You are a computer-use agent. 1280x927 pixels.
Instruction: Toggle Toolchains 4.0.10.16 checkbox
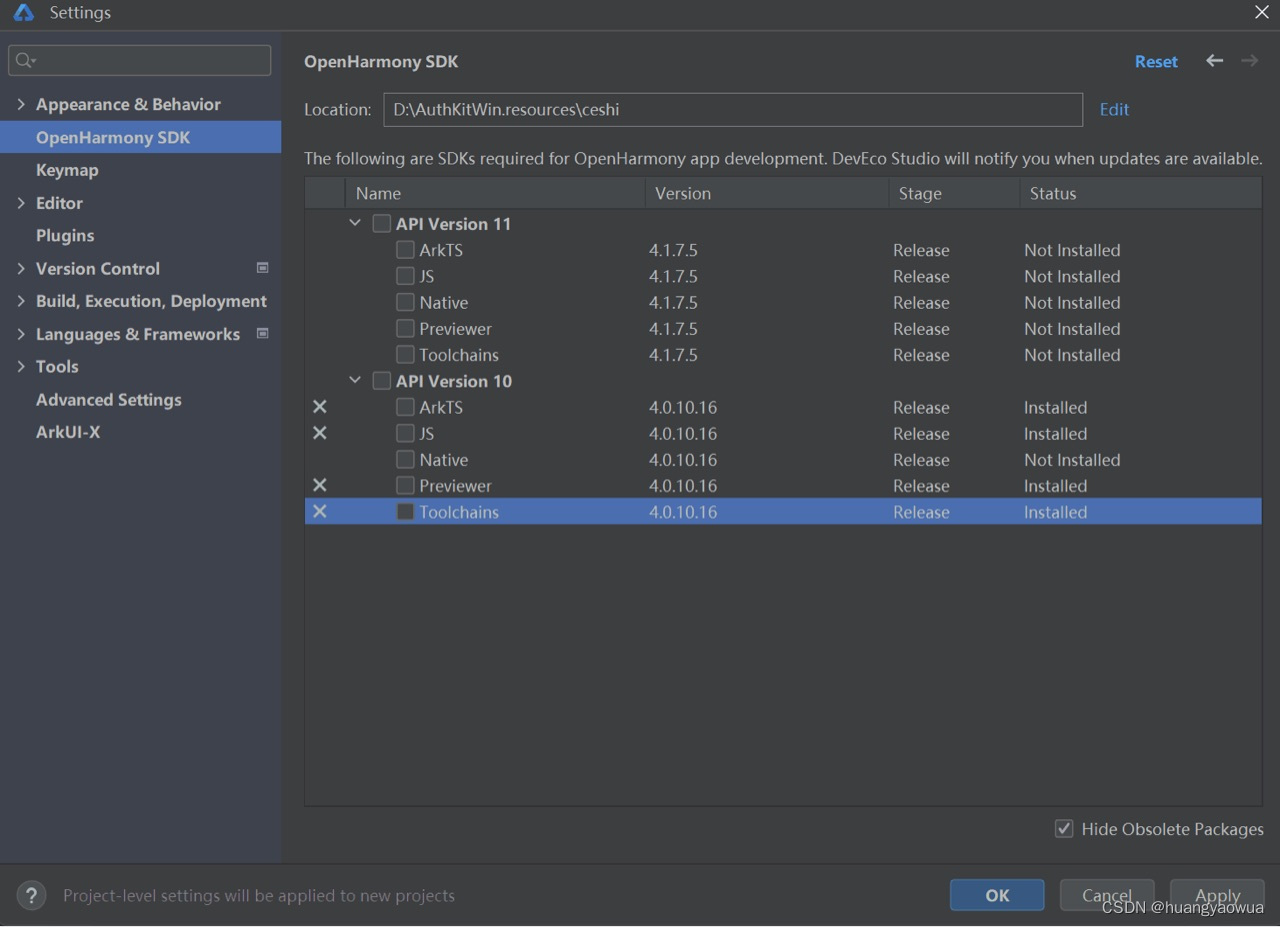(x=405, y=511)
